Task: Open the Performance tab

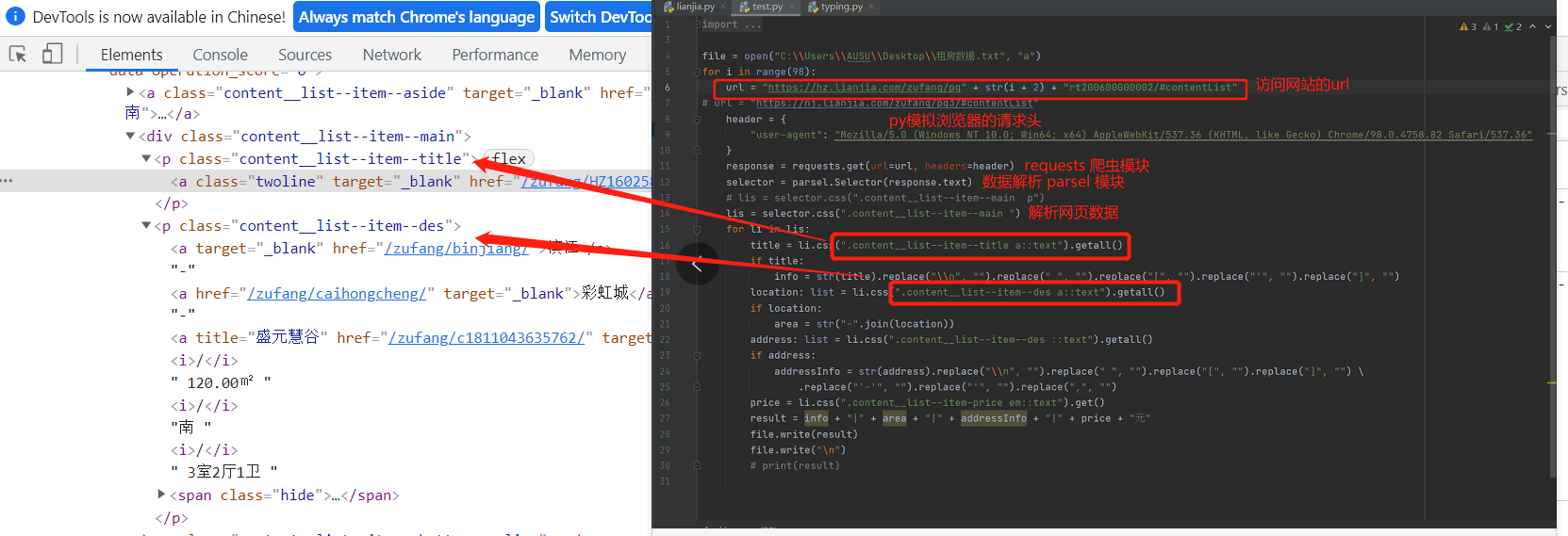Action: 495,55
